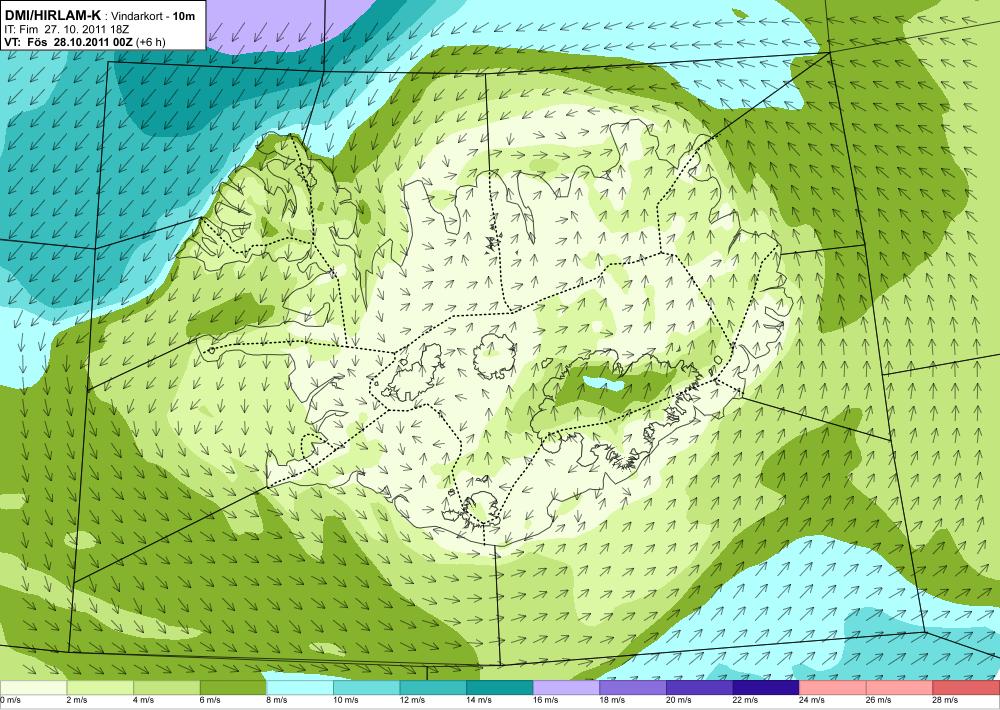Screen dimensions: 1000x710
Task: Select the light green 2–4 m/s legend swatch
Action: (100, 688)
